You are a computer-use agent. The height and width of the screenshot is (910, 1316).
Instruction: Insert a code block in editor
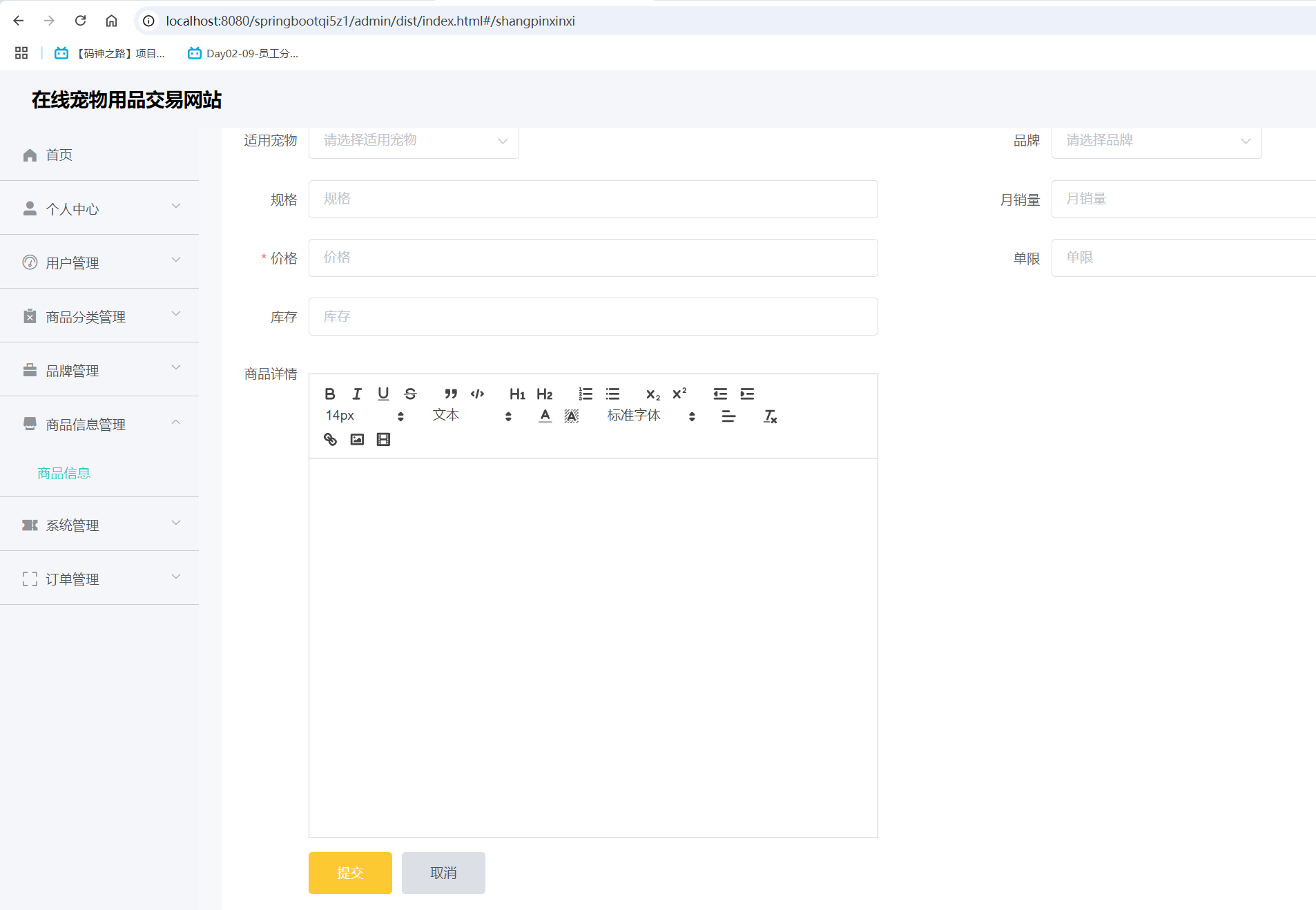pos(477,394)
